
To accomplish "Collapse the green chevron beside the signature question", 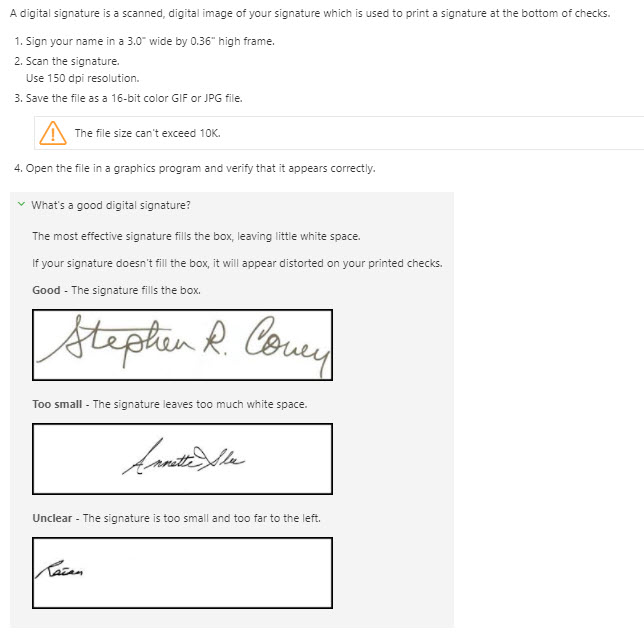I will click(x=21, y=205).
